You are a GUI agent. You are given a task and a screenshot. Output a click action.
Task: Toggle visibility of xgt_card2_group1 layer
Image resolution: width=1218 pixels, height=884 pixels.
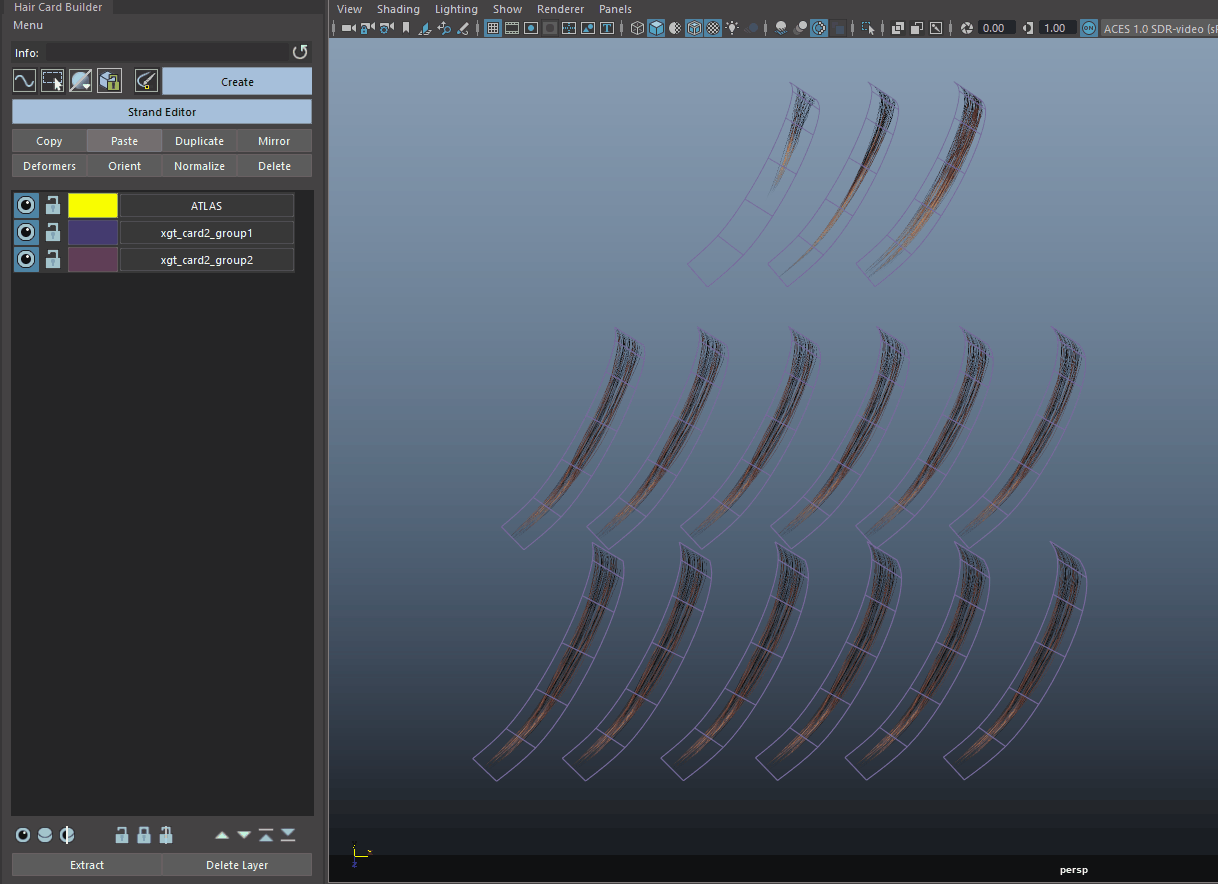(x=26, y=233)
